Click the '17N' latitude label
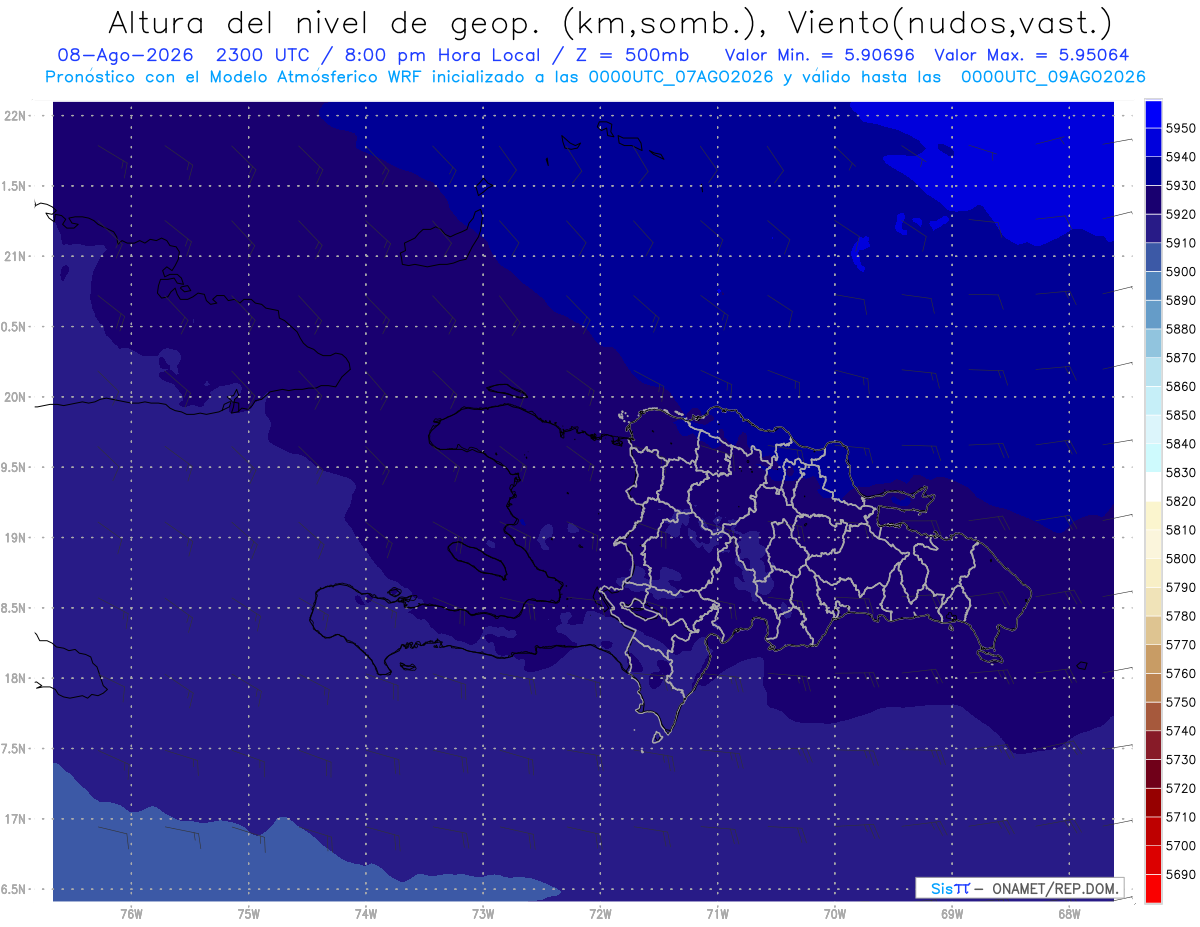The height and width of the screenshot is (927, 1200). click(x=16, y=819)
